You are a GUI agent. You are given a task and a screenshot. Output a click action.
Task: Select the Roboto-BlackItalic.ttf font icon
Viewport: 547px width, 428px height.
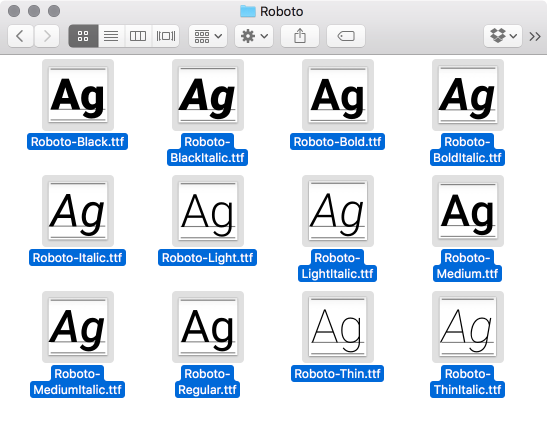tap(208, 95)
